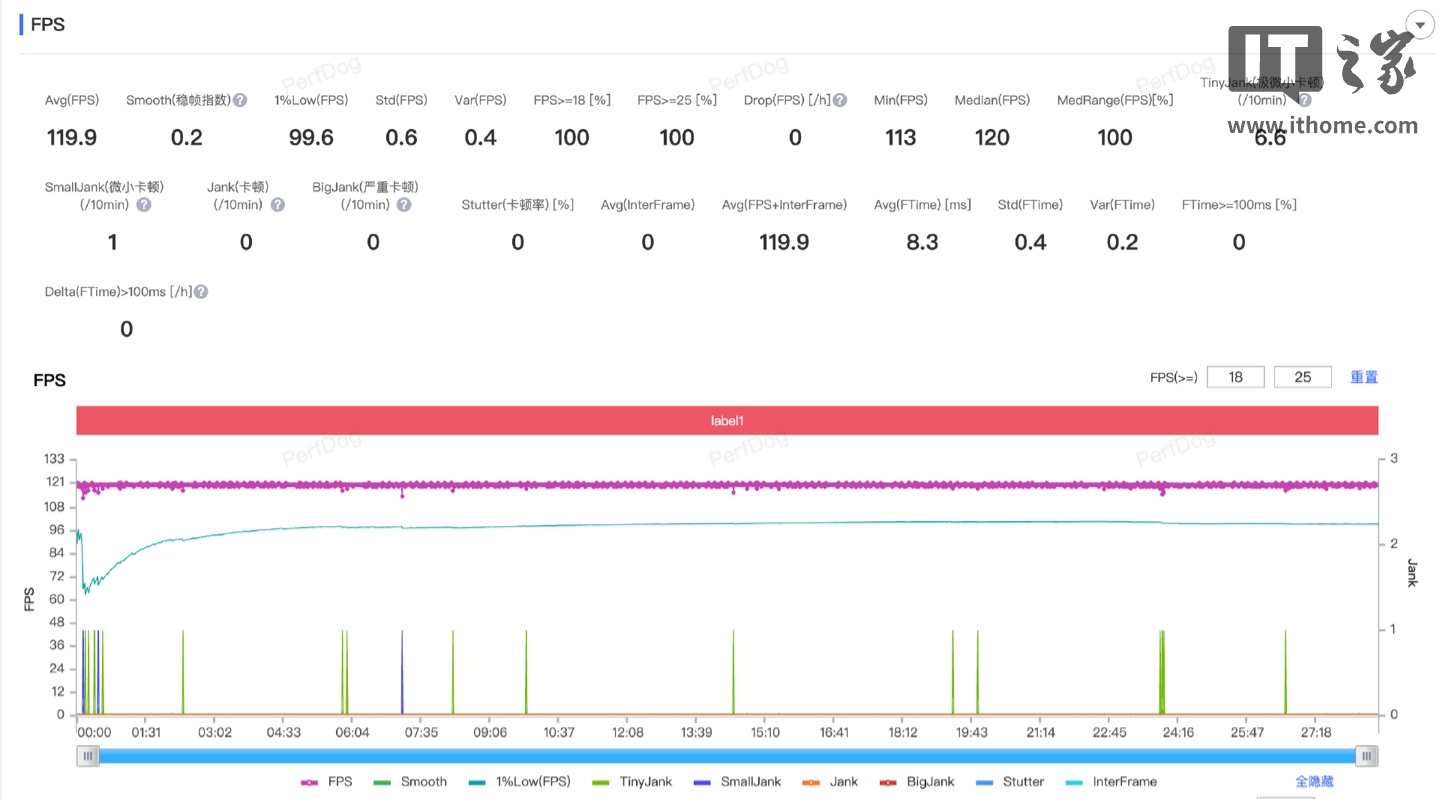1440x799 pixels.
Task: Expand the top-right dropdown arrow button
Action: (1419, 24)
